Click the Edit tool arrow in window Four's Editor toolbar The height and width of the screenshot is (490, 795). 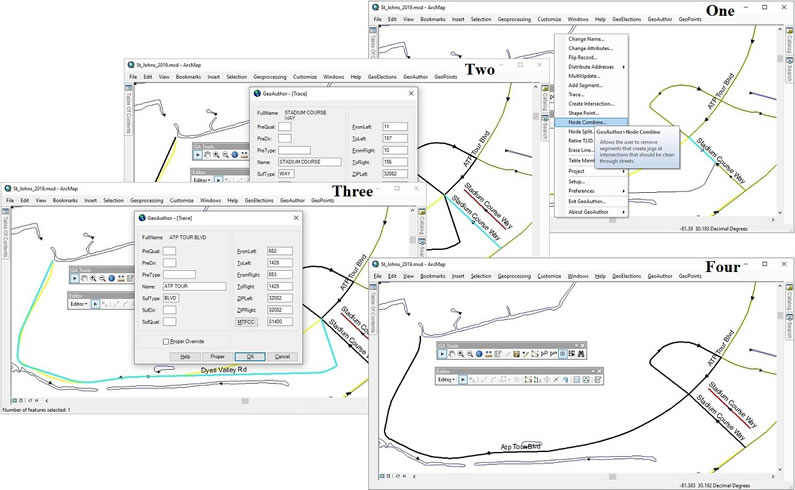pyautogui.click(x=464, y=379)
